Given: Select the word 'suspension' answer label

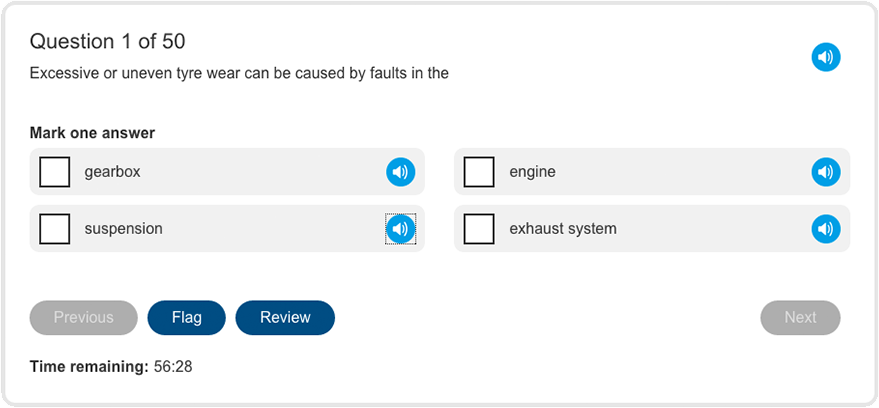Looking at the screenshot, I should pyautogui.click(x=123, y=229).
